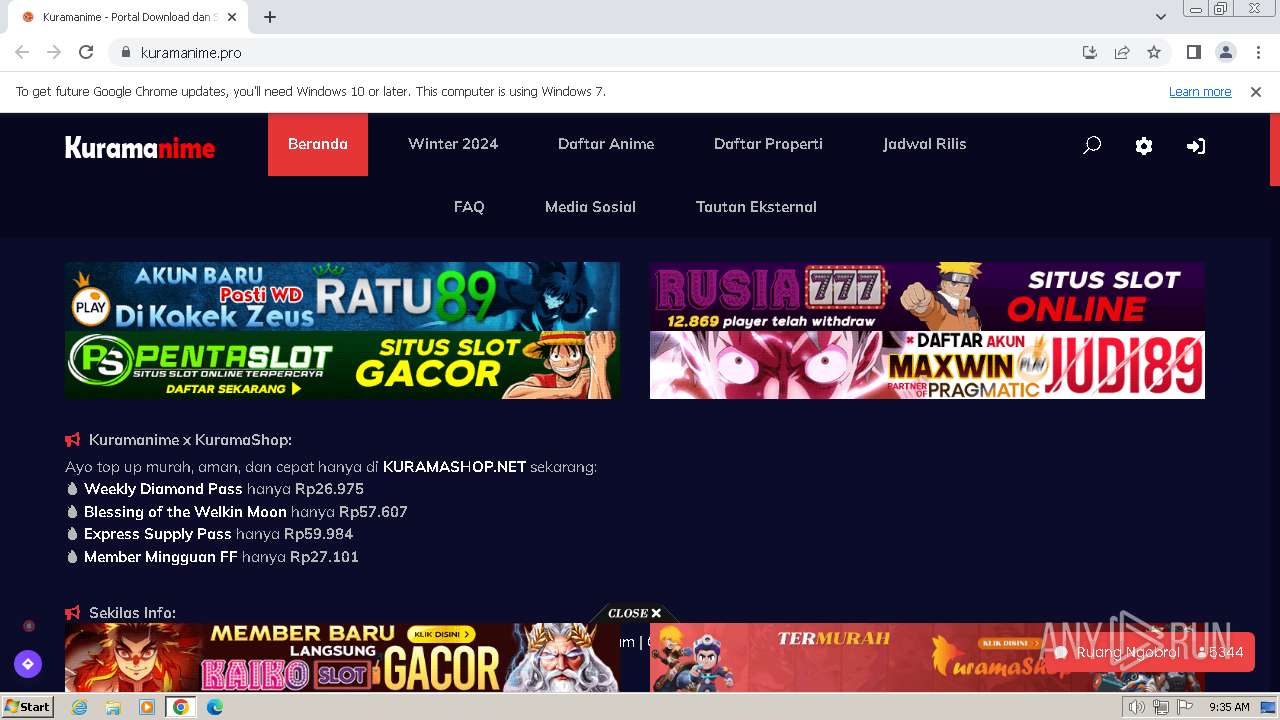Open Tautan Eksternal menu

pos(756,207)
